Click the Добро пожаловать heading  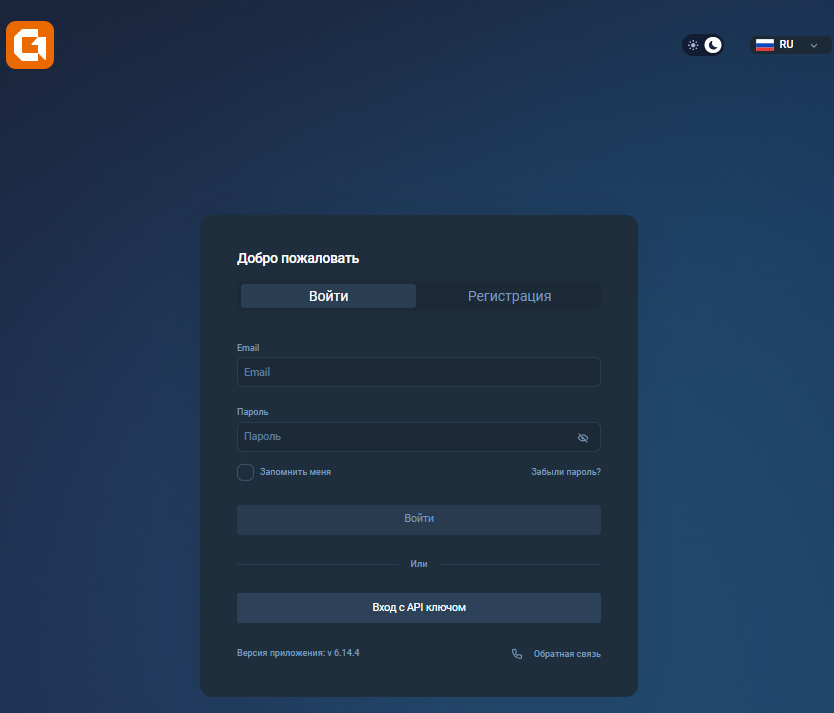point(298,258)
